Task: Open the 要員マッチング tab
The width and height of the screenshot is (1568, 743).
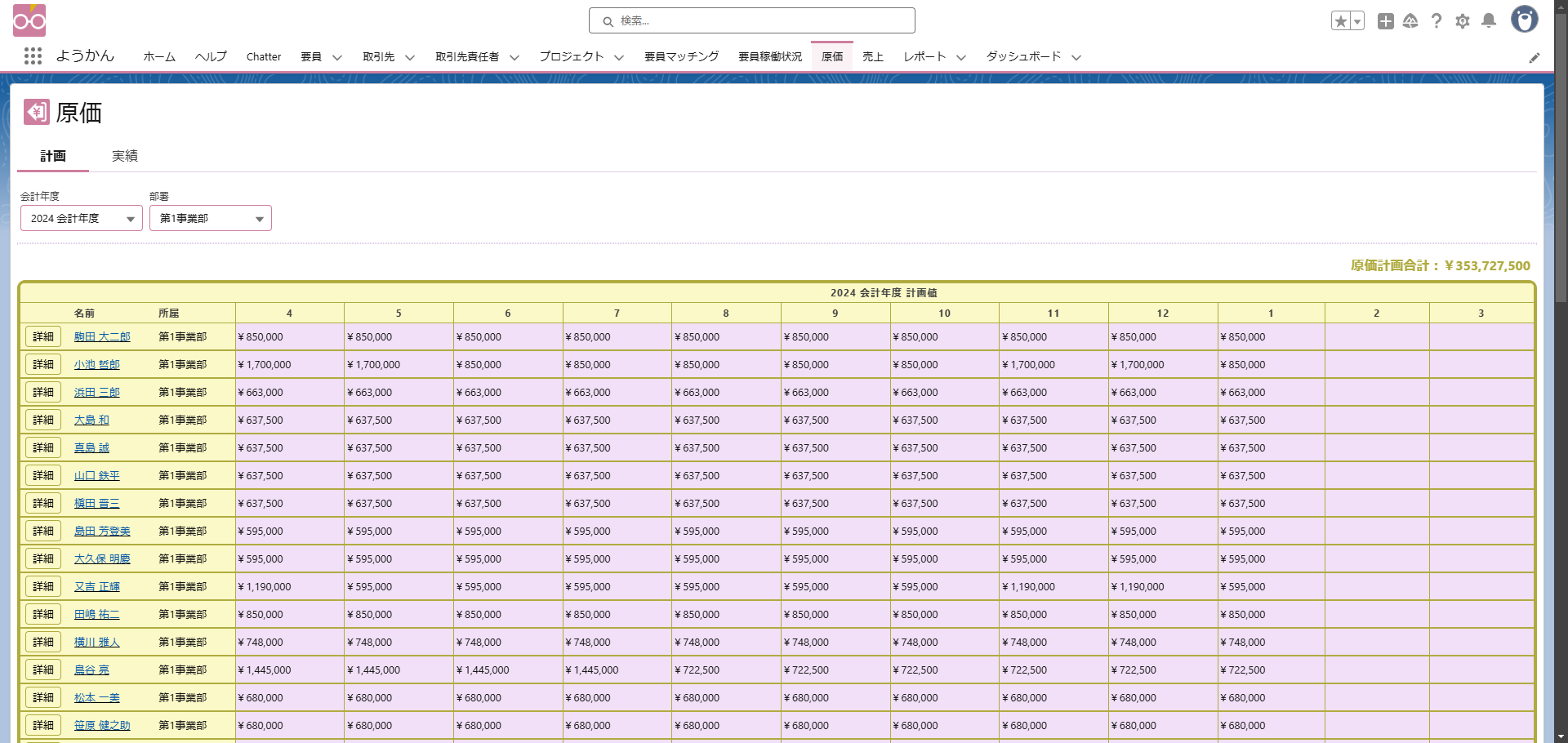Action: pyautogui.click(x=682, y=56)
